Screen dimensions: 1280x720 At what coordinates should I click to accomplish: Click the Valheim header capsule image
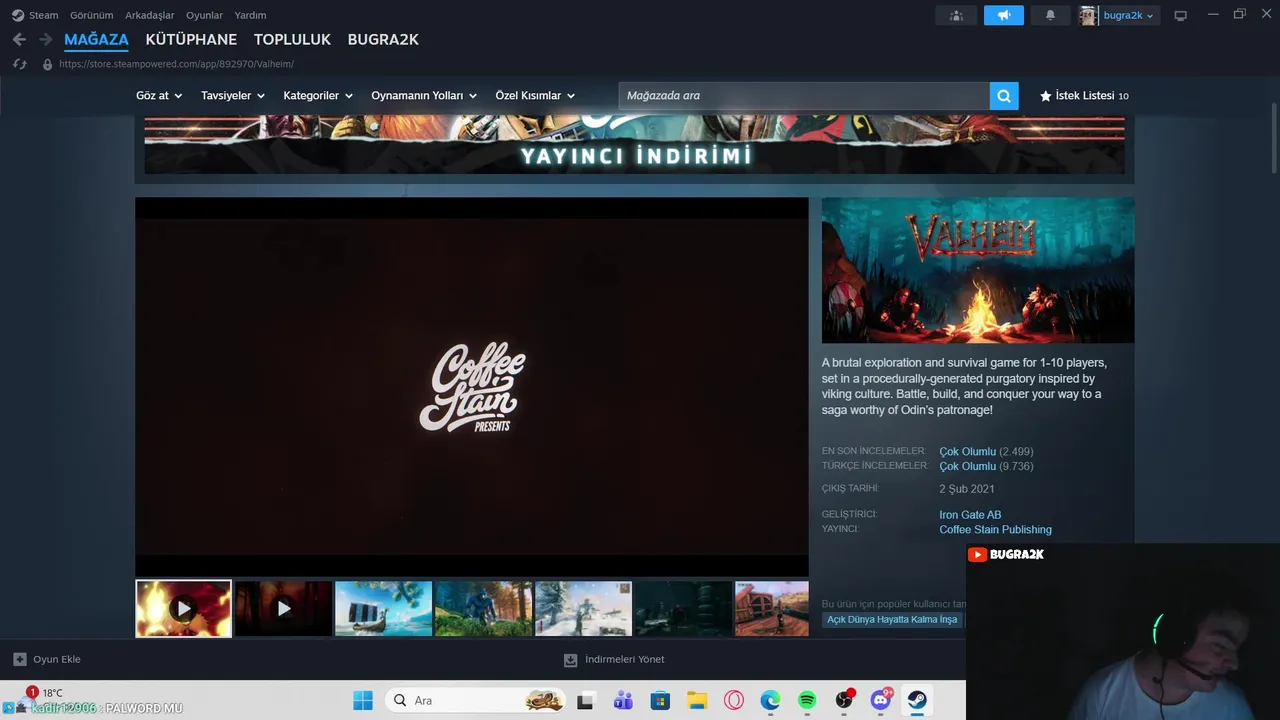click(978, 270)
